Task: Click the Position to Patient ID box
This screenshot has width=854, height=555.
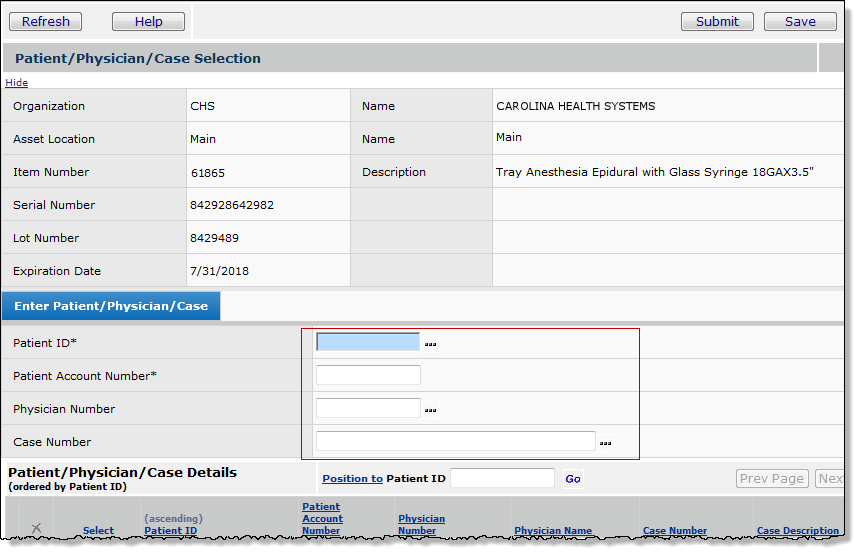Action: [502, 479]
